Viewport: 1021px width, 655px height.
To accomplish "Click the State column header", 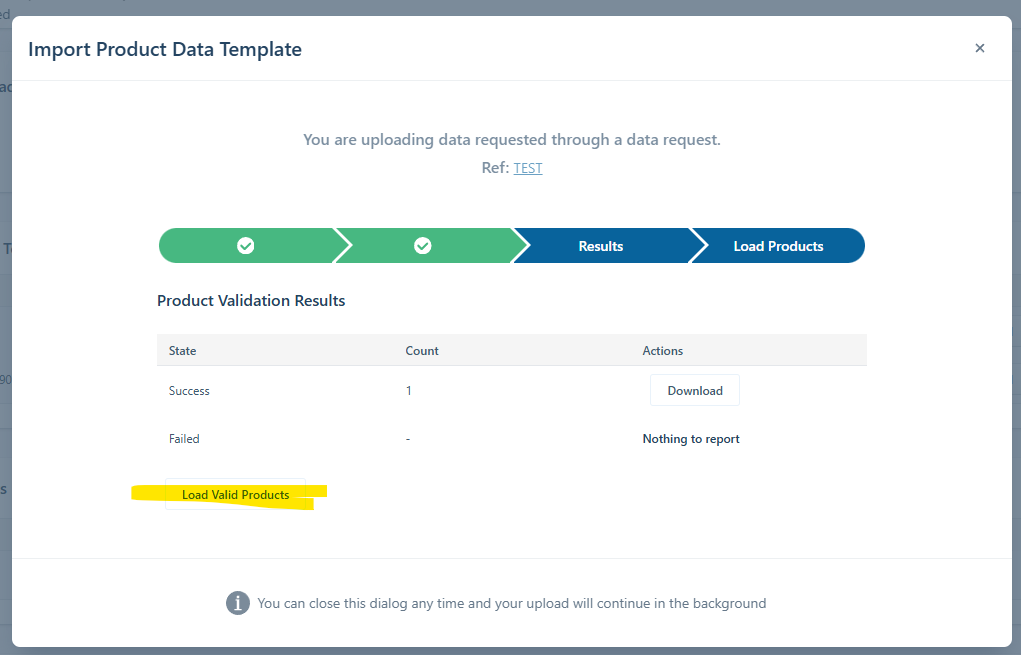I will tap(183, 351).
